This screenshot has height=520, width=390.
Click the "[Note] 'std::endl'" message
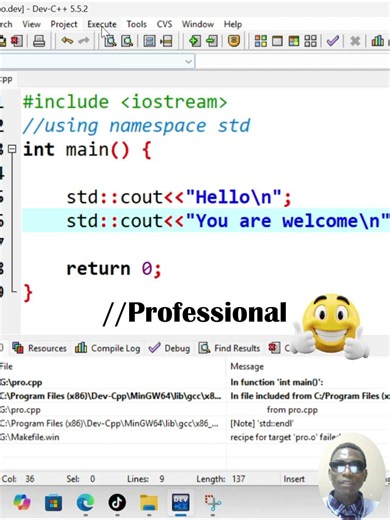click(x=262, y=423)
